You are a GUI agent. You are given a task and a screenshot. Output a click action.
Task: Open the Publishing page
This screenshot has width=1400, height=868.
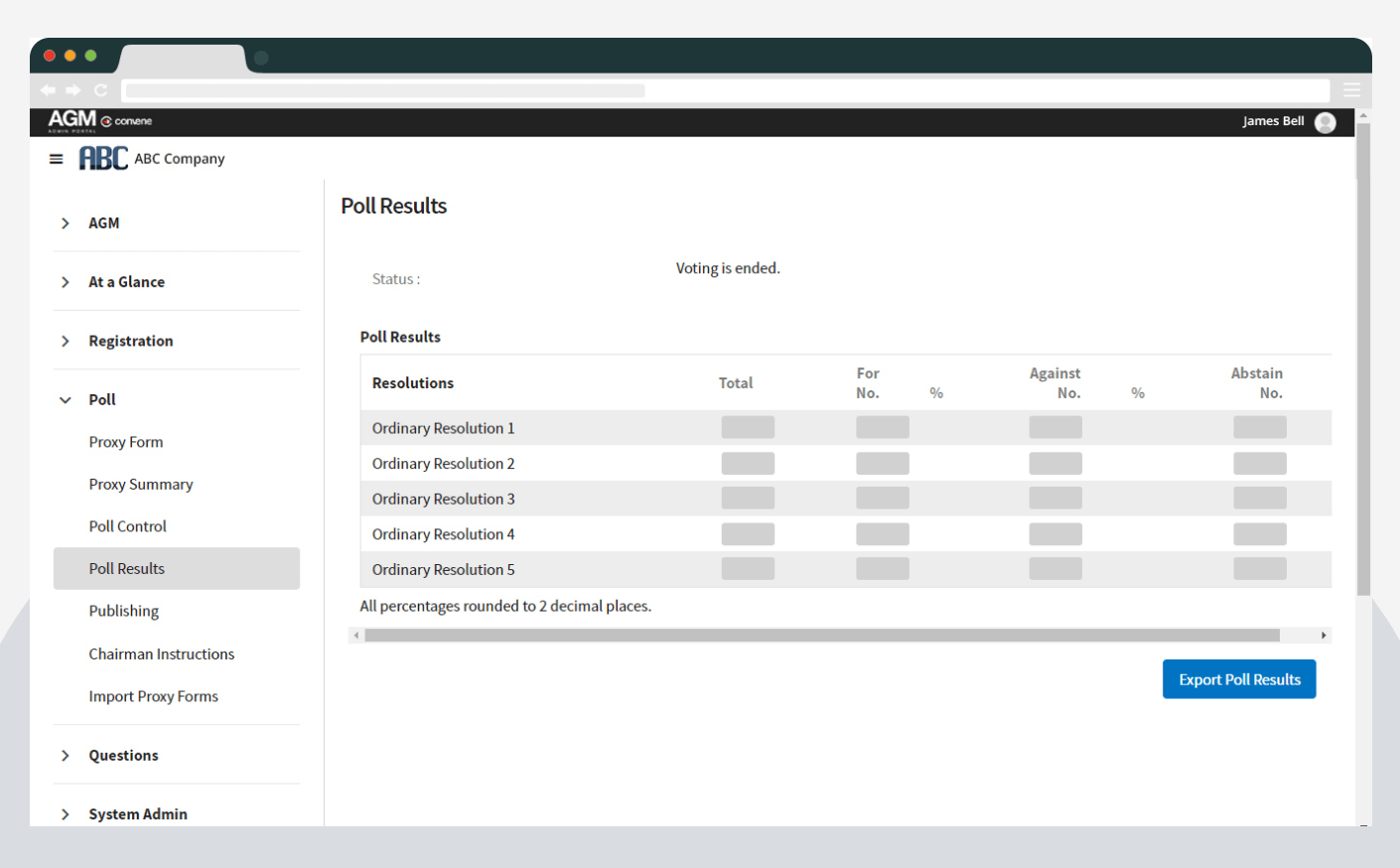[x=124, y=610]
